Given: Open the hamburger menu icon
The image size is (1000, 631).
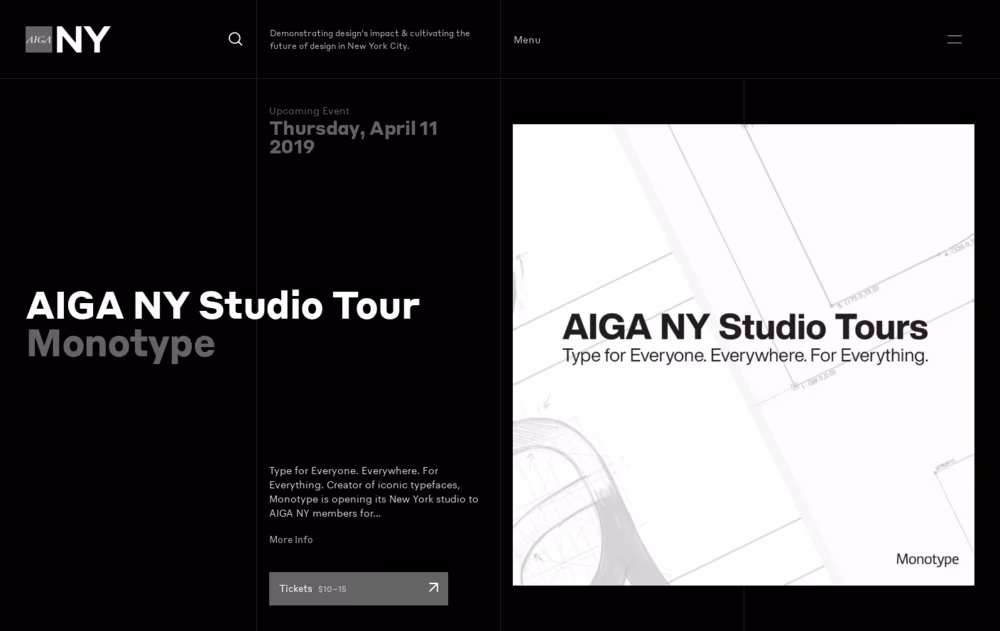Looking at the screenshot, I should pos(954,40).
